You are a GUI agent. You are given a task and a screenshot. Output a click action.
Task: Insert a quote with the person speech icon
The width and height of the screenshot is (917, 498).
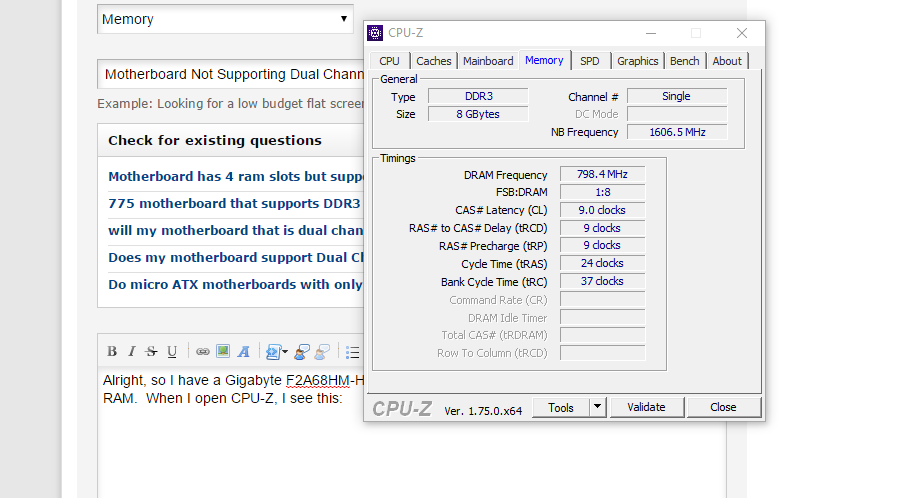[302, 351]
